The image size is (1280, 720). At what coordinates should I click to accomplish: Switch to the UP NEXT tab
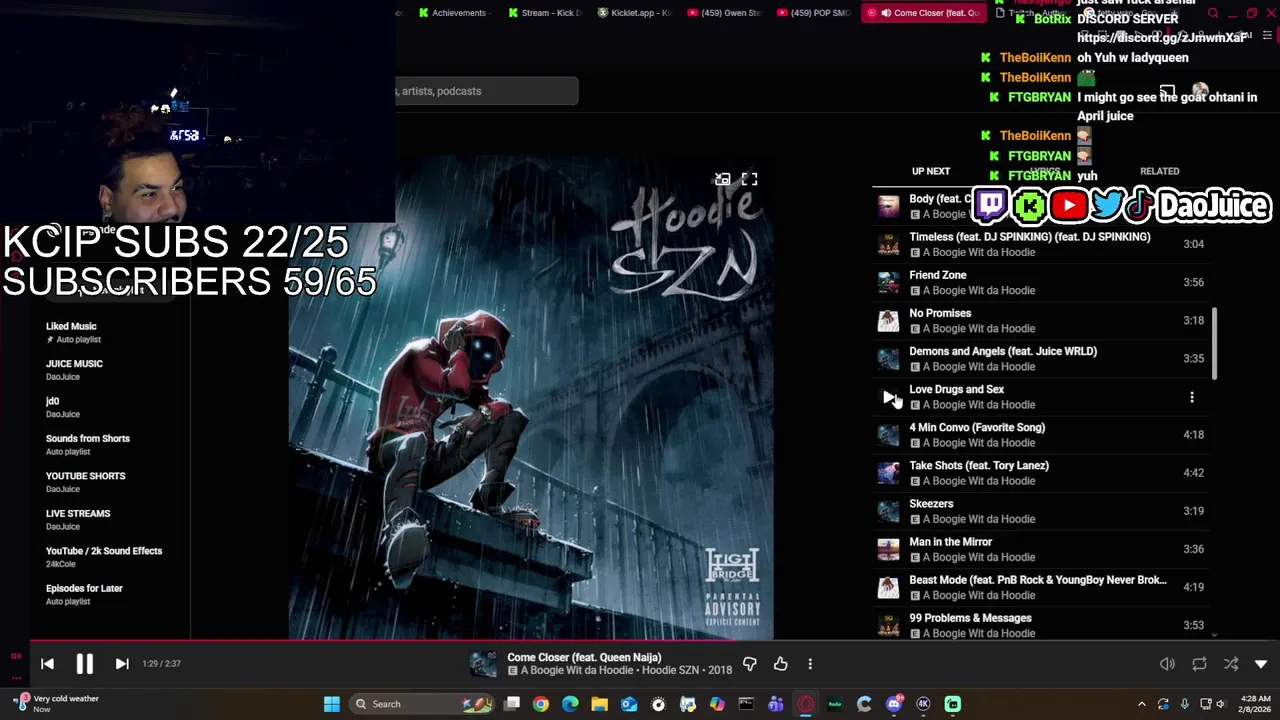(x=931, y=171)
